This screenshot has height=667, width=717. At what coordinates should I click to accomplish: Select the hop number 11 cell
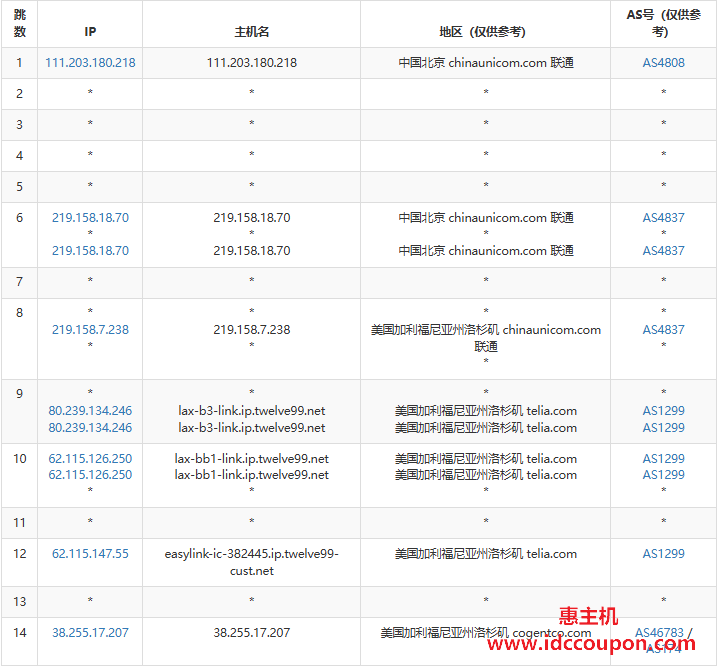click(19, 523)
